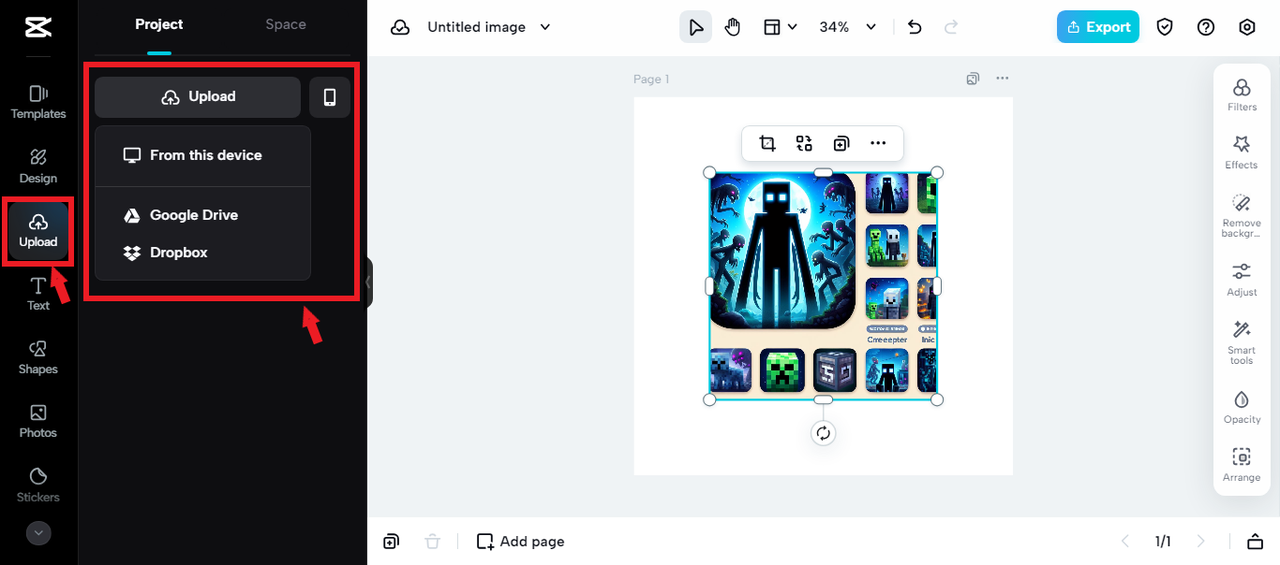Click the Upload button in panel
This screenshot has height=565, width=1280.
[198, 97]
